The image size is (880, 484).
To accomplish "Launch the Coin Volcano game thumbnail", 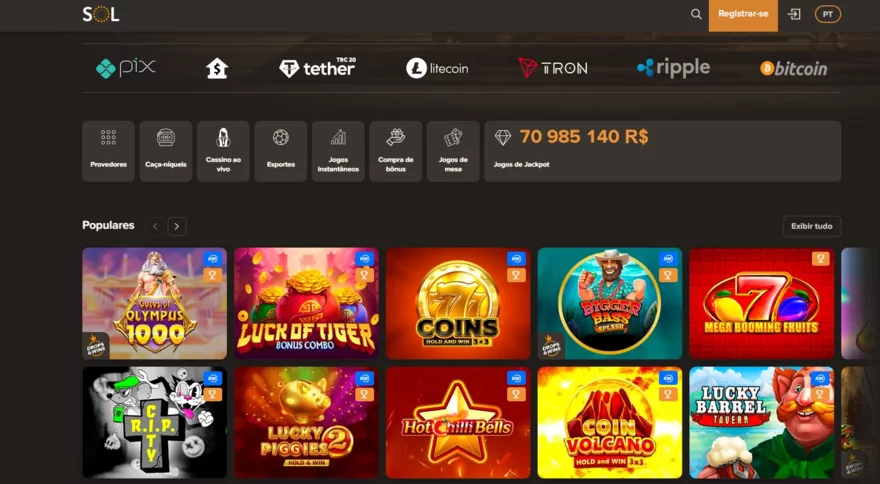I will (x=610, y=423).
